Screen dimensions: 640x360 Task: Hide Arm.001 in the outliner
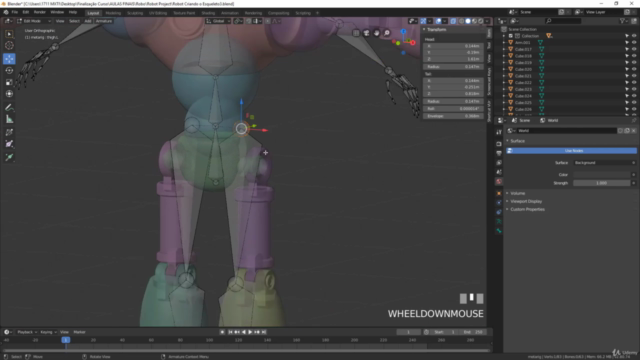point(634,42)
